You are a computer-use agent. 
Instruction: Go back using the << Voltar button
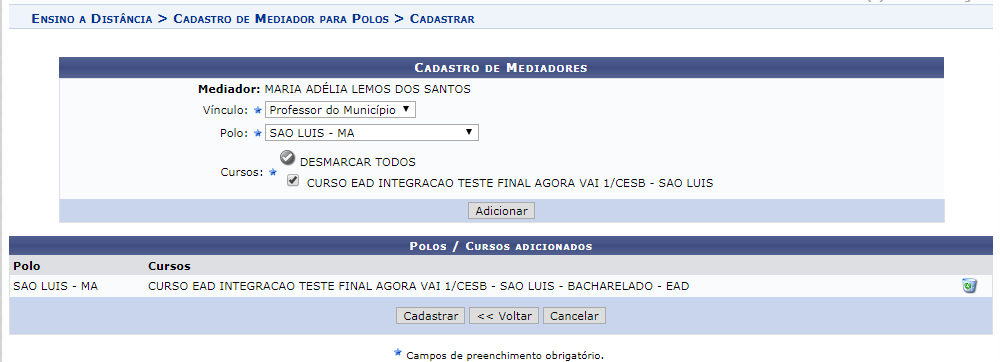pos(504,316)
